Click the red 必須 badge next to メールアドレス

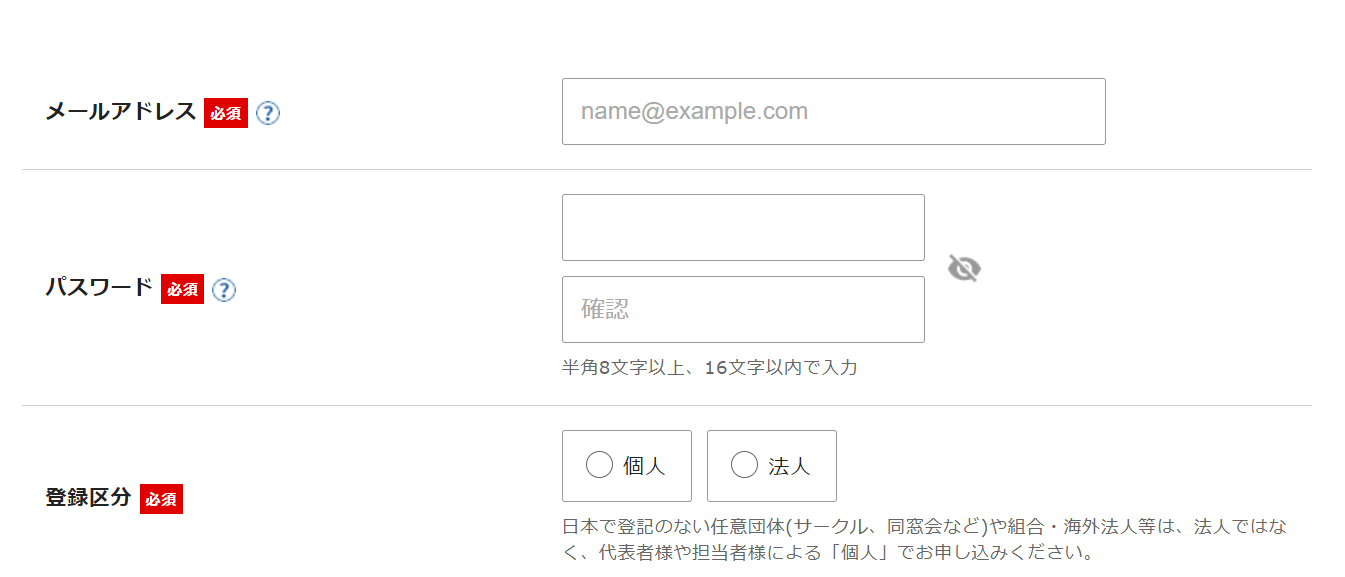point(226,113)
